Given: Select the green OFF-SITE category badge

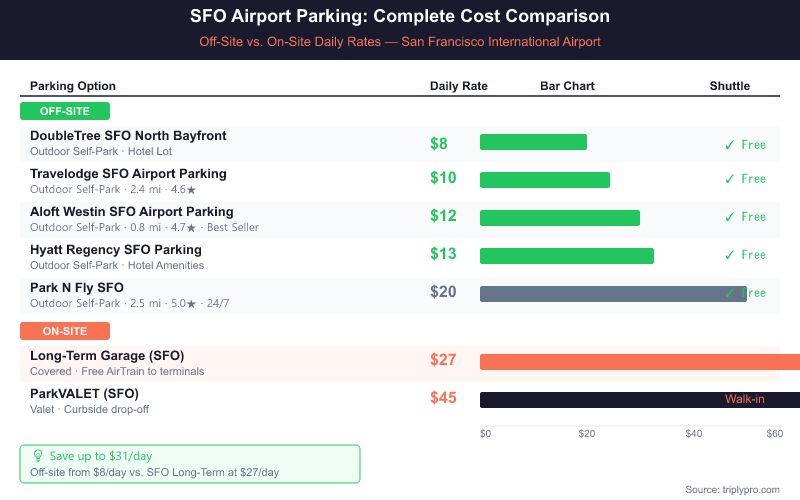Looking at the screenshot, I should pos(65,111).
